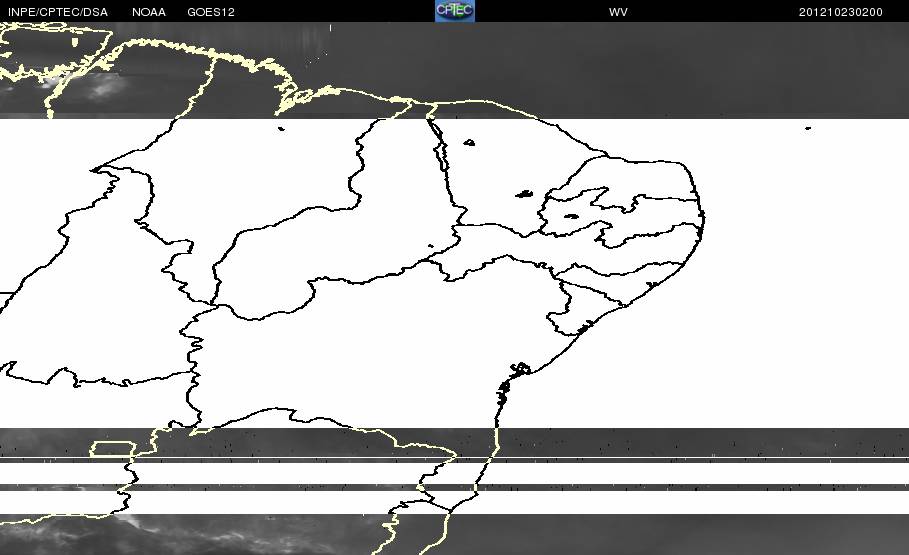909x555 pixels.
Task: Click the WV channel label
Action: [618, 12]
